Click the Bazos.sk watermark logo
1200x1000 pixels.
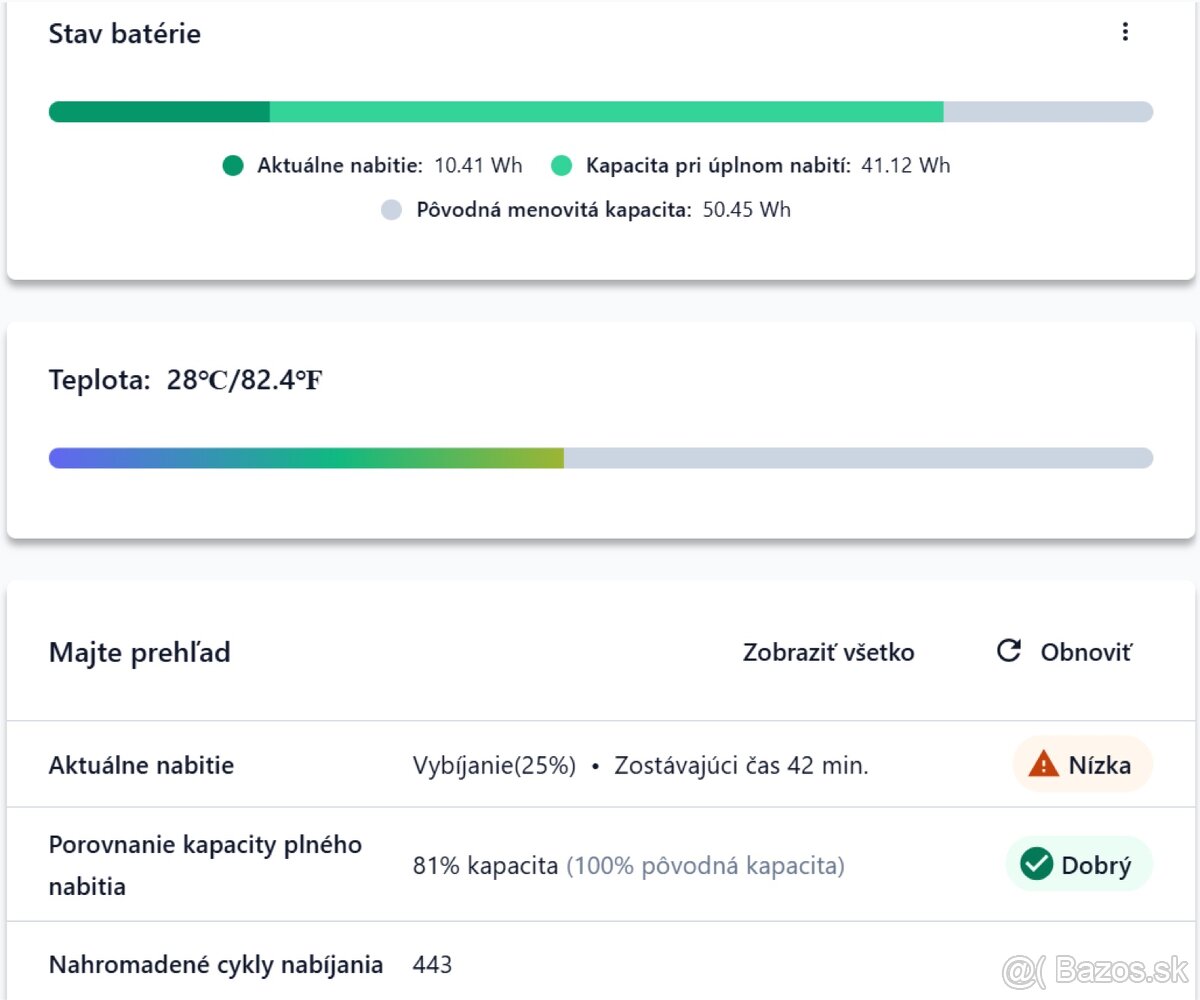(1095, 969)
